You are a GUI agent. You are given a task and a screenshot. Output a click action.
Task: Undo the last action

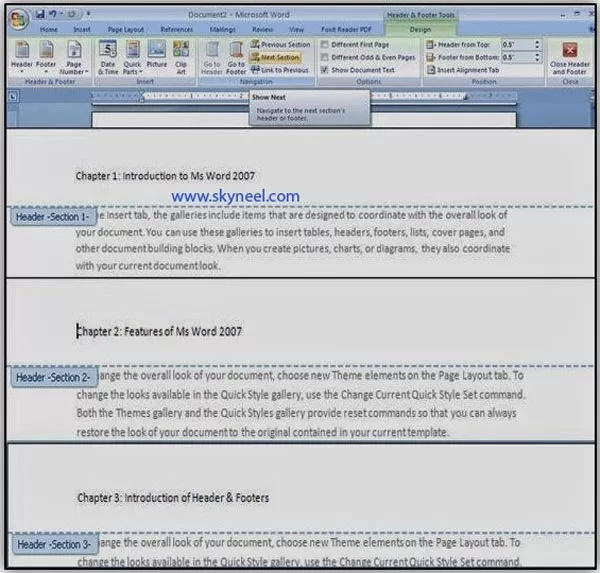53,15
